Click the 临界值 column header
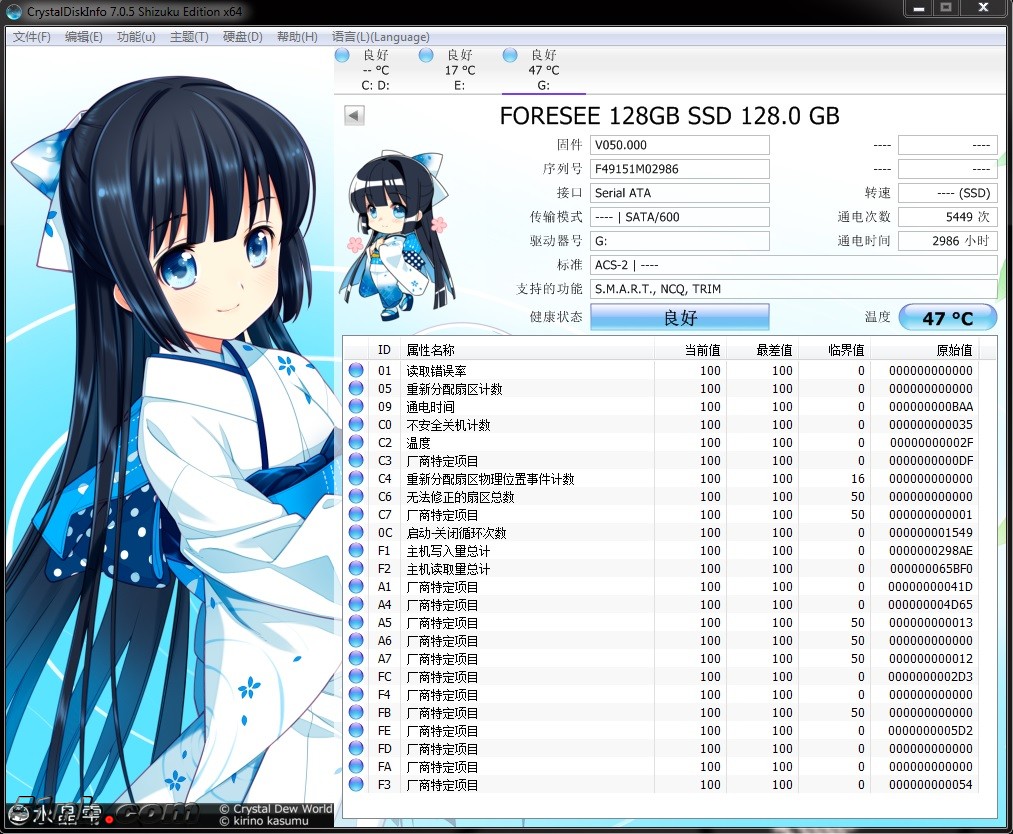Image resolution: width=1013 pixels, height=834 pixels. [835, 349]
